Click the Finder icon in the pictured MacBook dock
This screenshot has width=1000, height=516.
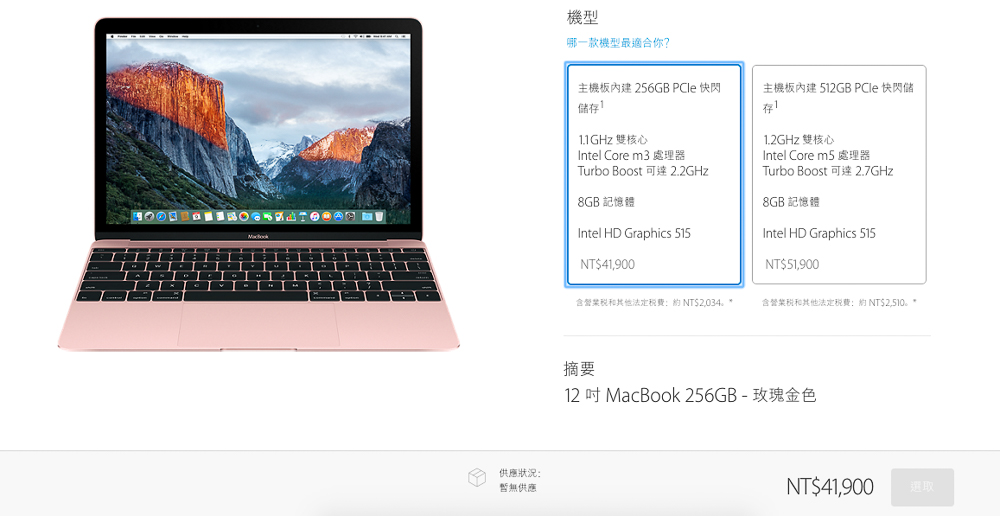(x=138, y=217)
